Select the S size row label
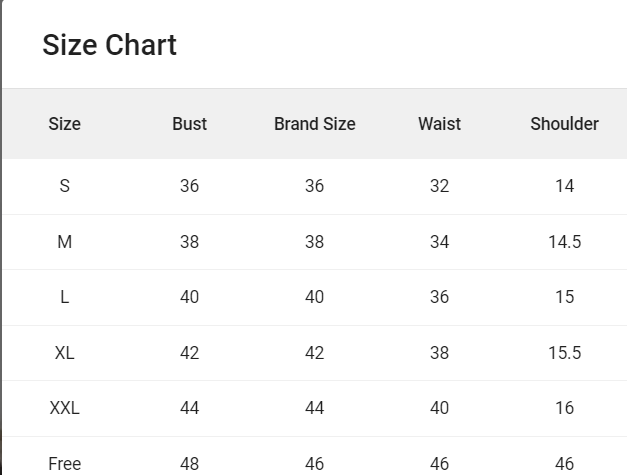627x475 pixels. pos(64,186)
